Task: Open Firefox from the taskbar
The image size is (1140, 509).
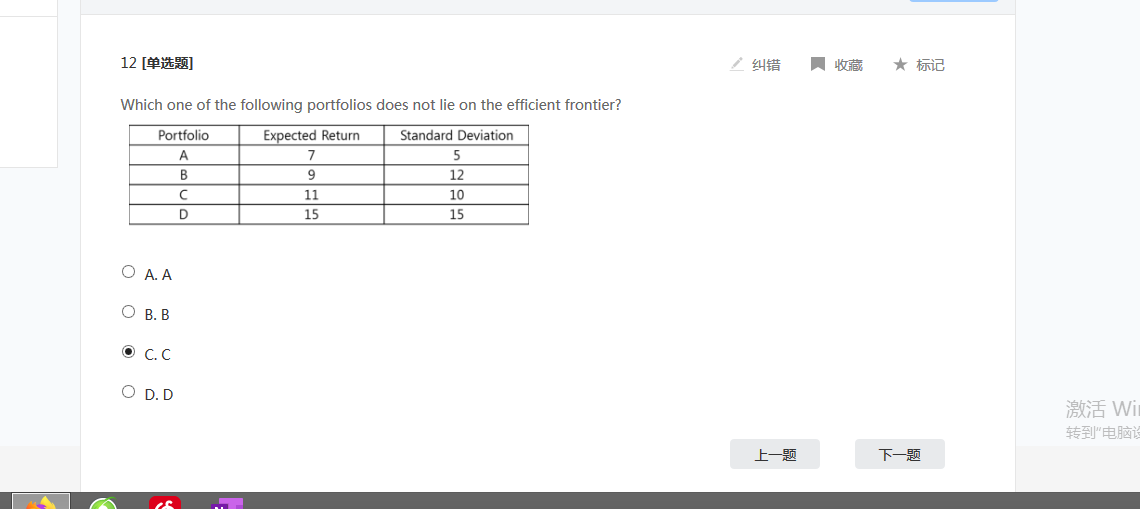Action: point(41,502)
